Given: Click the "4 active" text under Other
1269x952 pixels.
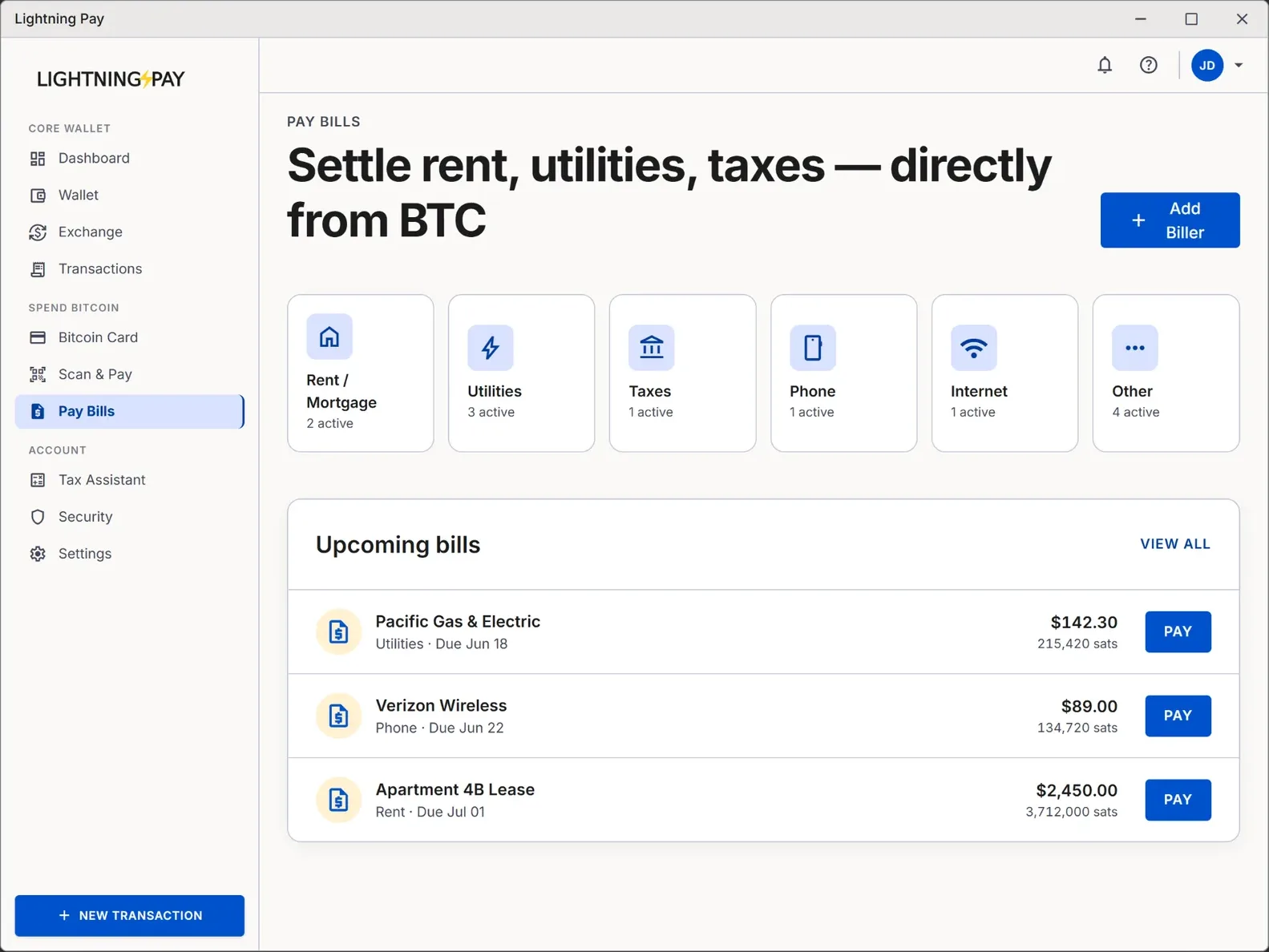Looking at the screenshot, I should pyautogui.click(x=1135, y=412).
